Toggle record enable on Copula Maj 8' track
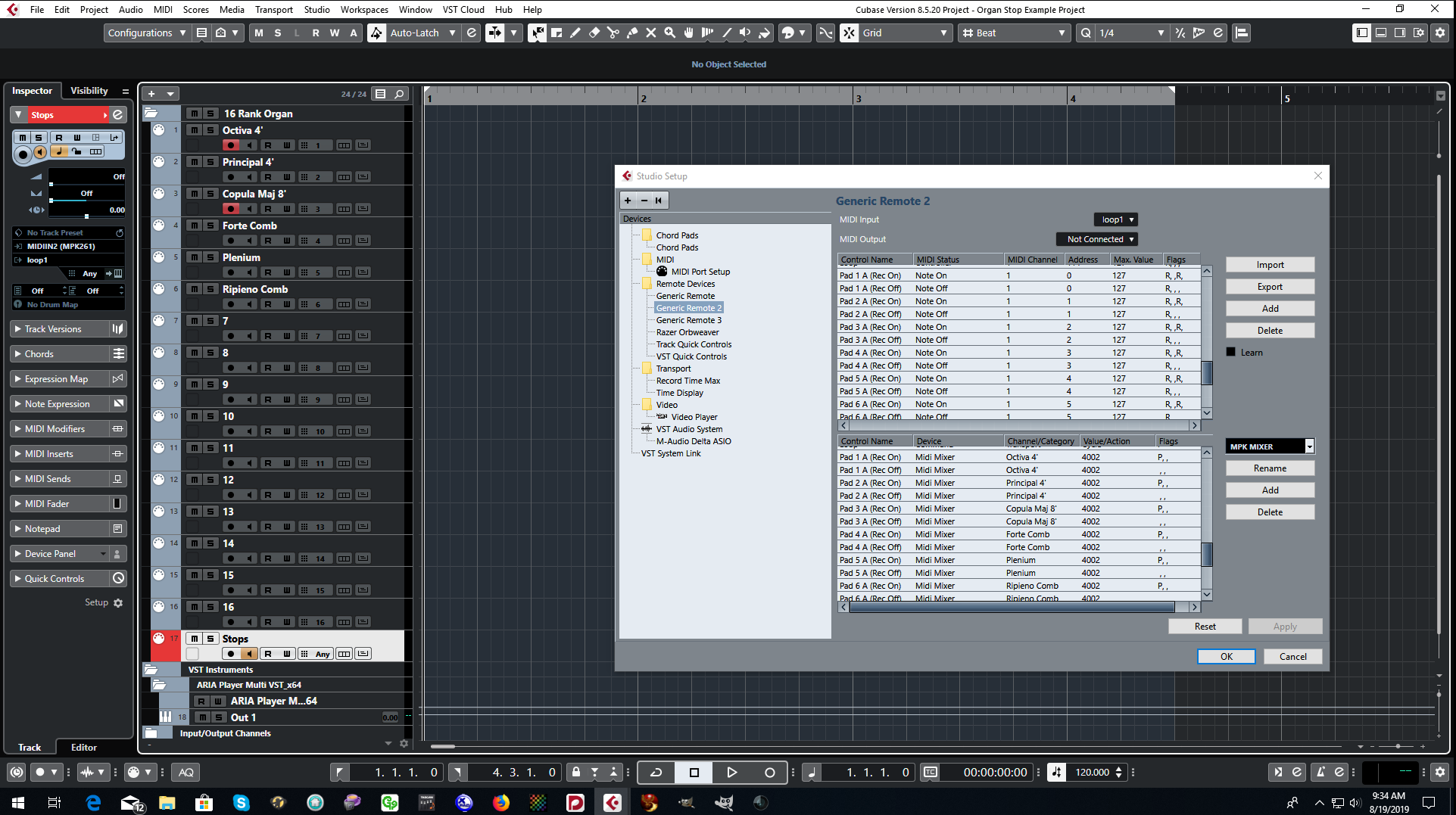Screen dimensions: 1456x815 click(231, 209)
